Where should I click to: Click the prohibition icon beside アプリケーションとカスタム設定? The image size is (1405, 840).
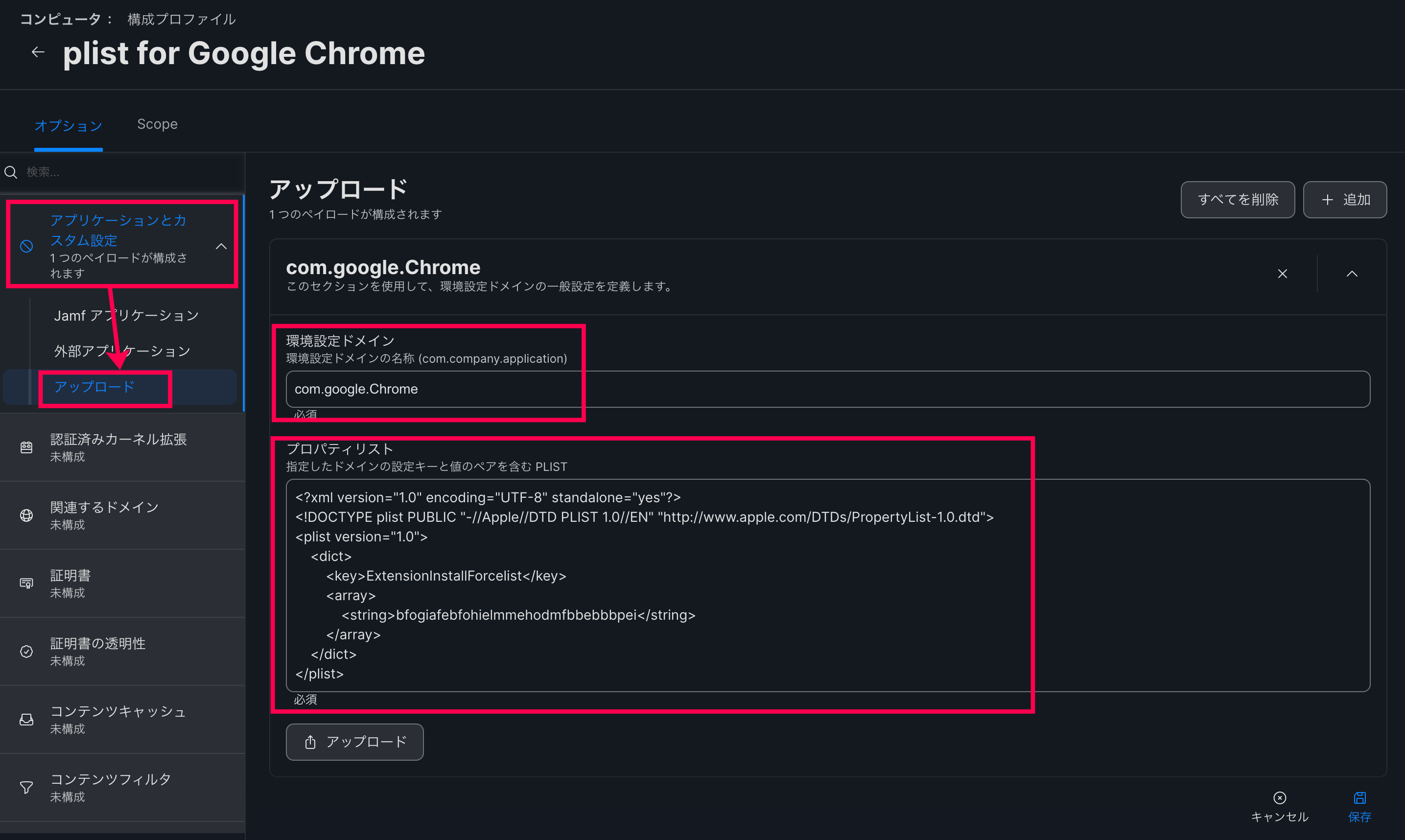point(26,246)
